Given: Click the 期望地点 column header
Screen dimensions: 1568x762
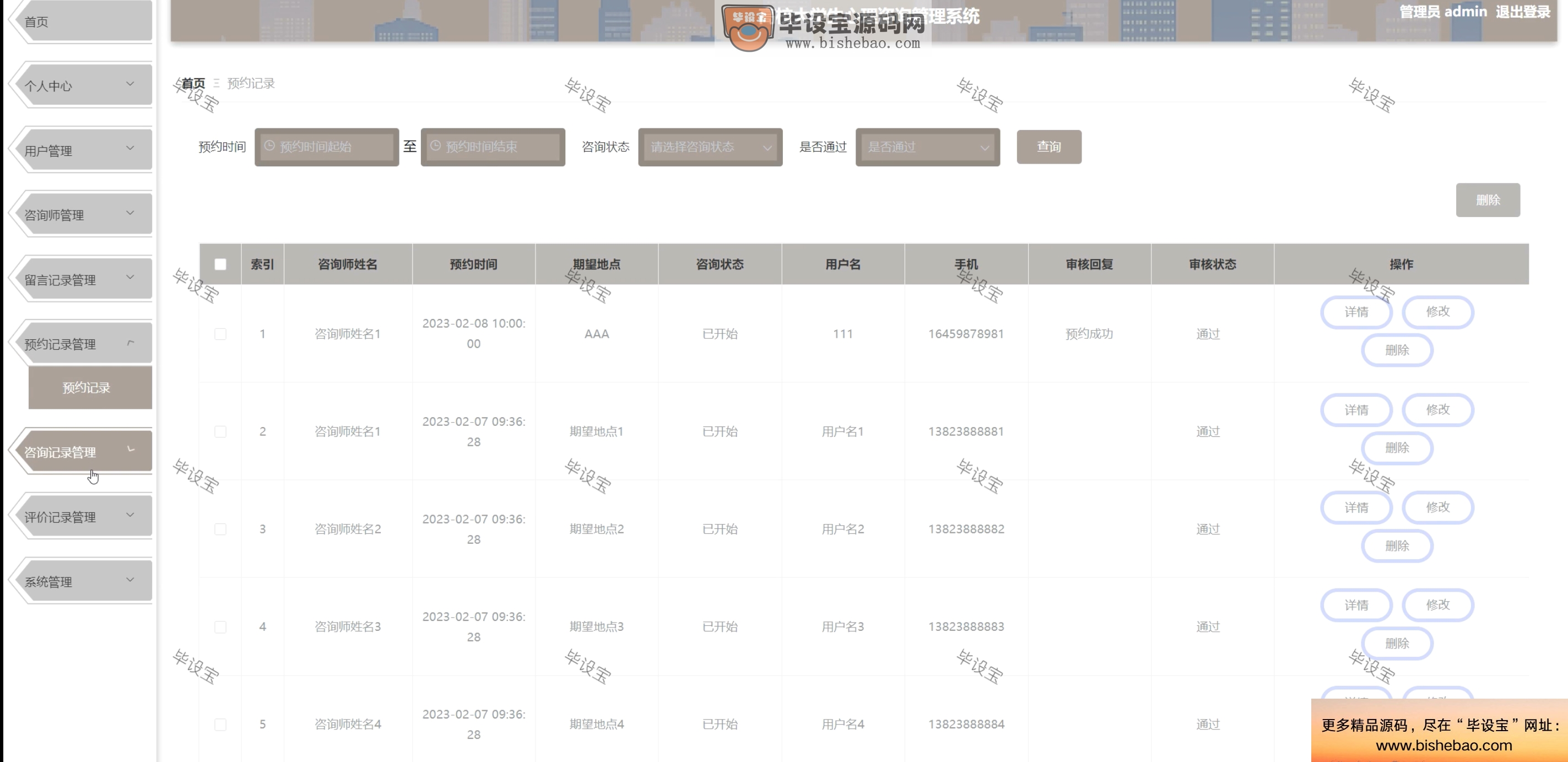Looking at the screenshot, I should 597,264.
